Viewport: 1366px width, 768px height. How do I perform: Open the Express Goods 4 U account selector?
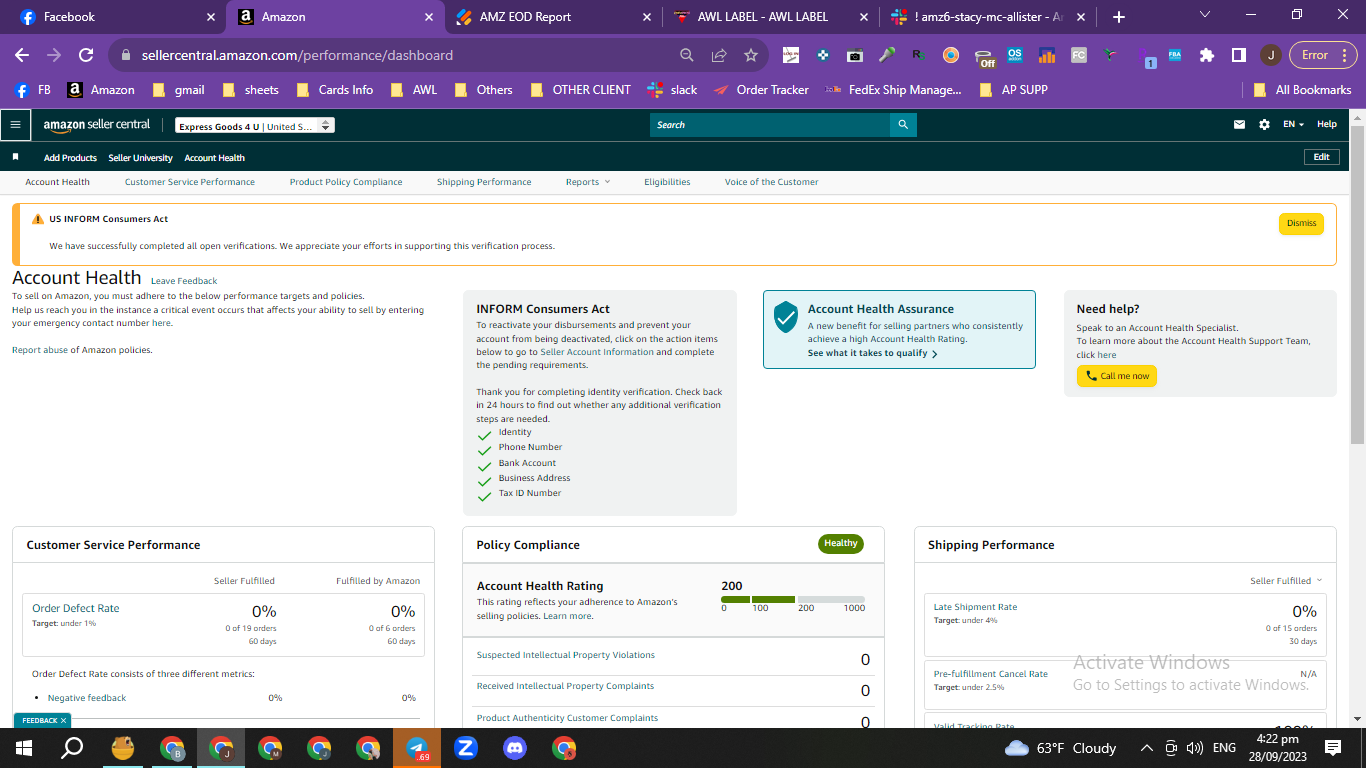254,126
